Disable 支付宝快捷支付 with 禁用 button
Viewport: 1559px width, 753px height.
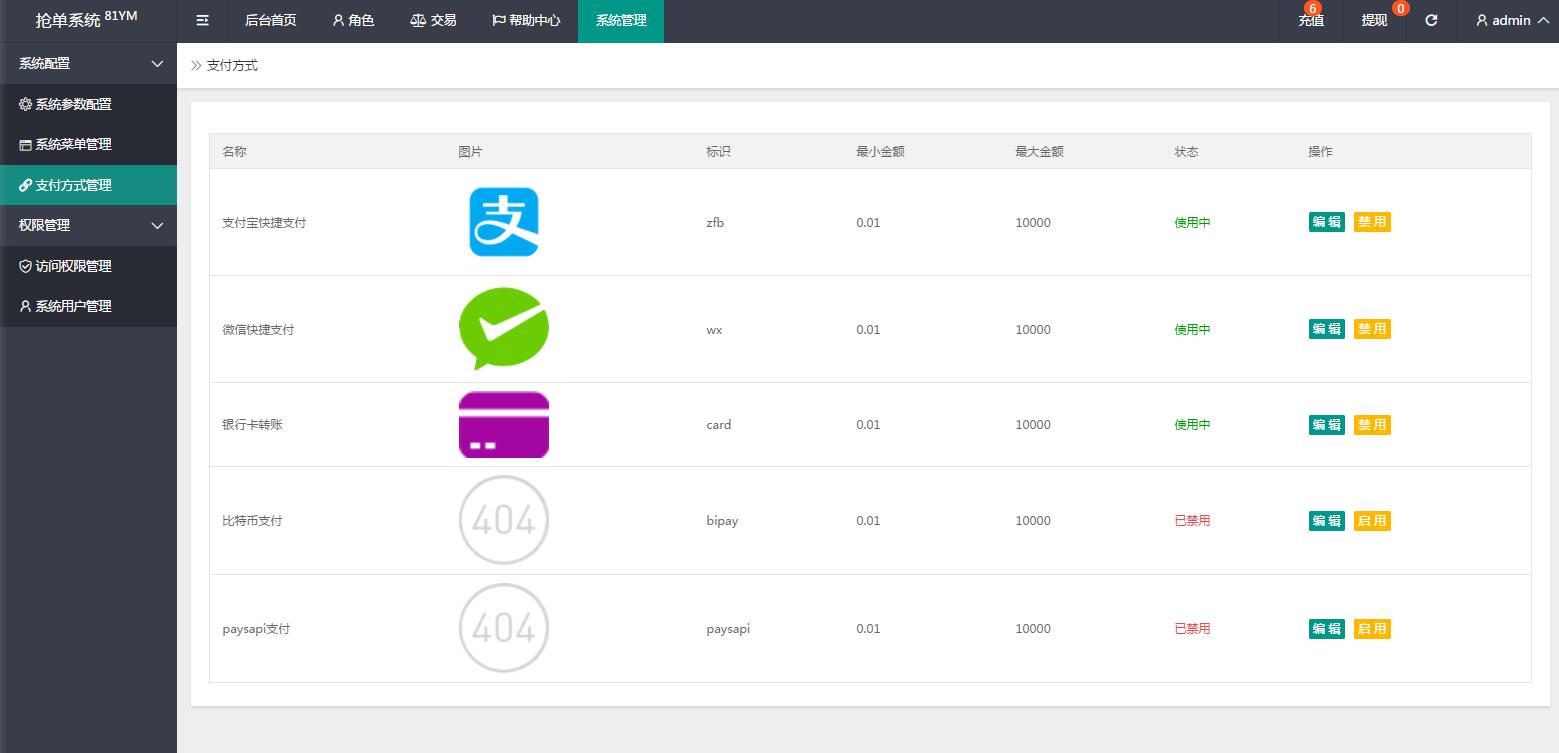[1372, 222]
